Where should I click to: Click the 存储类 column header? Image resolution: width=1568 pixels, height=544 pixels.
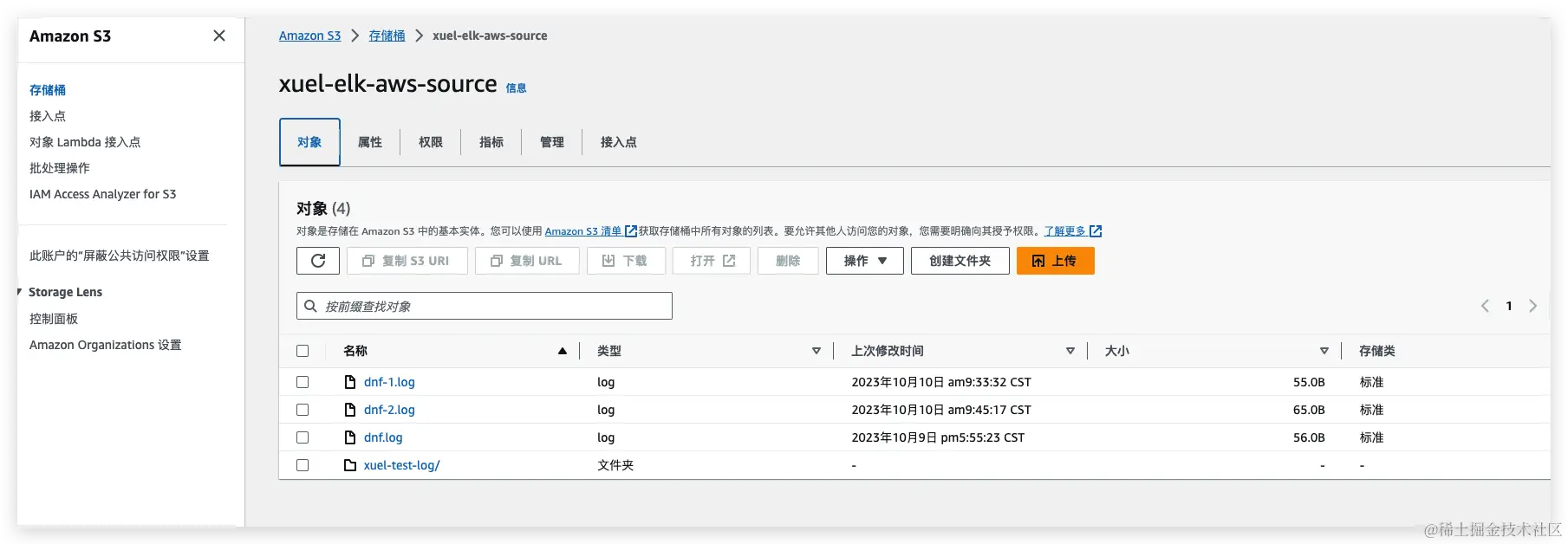pos(1377,351)
